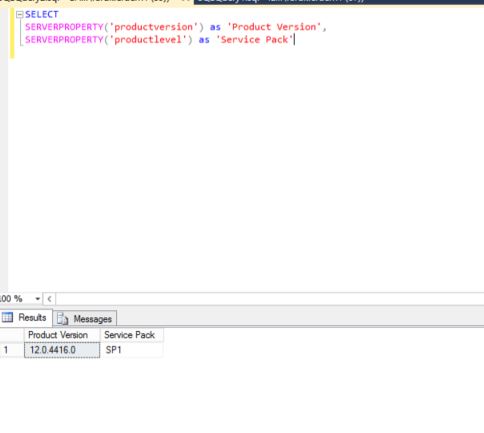
Task: Select the Service Pack column header
Action: click(x=132, y=335)
